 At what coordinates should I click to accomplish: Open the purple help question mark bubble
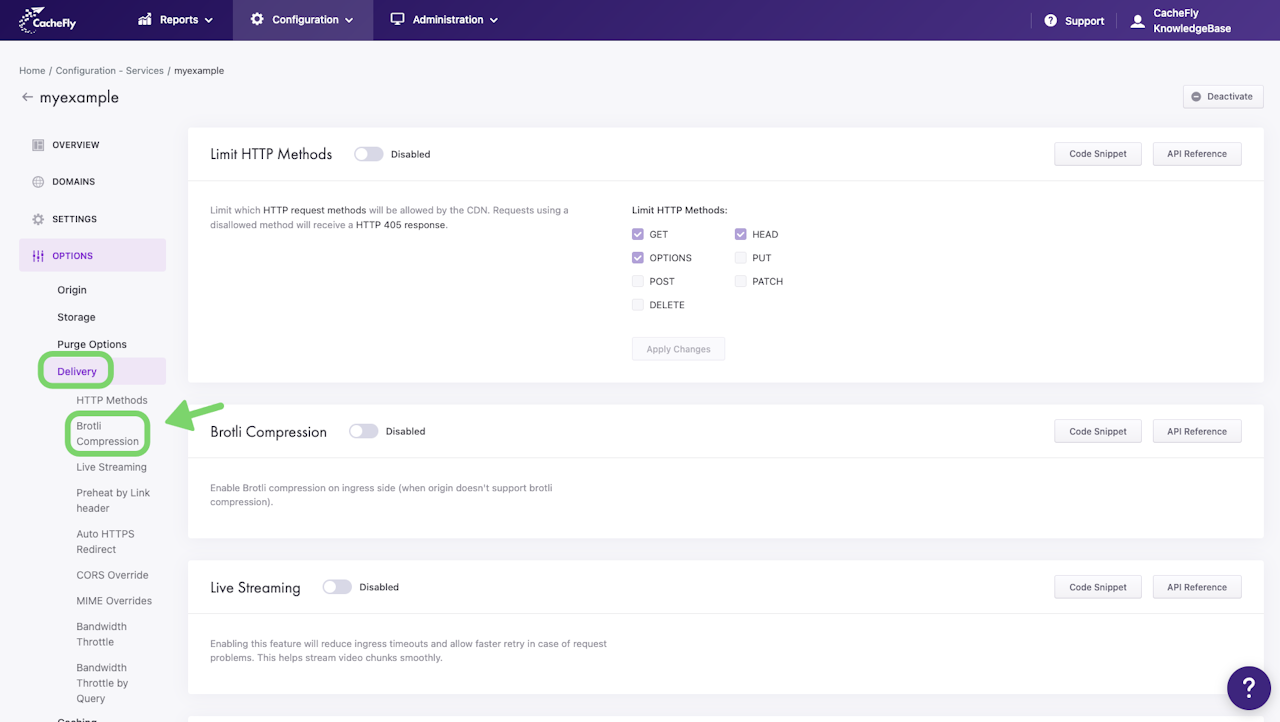tap(1248, 688)
